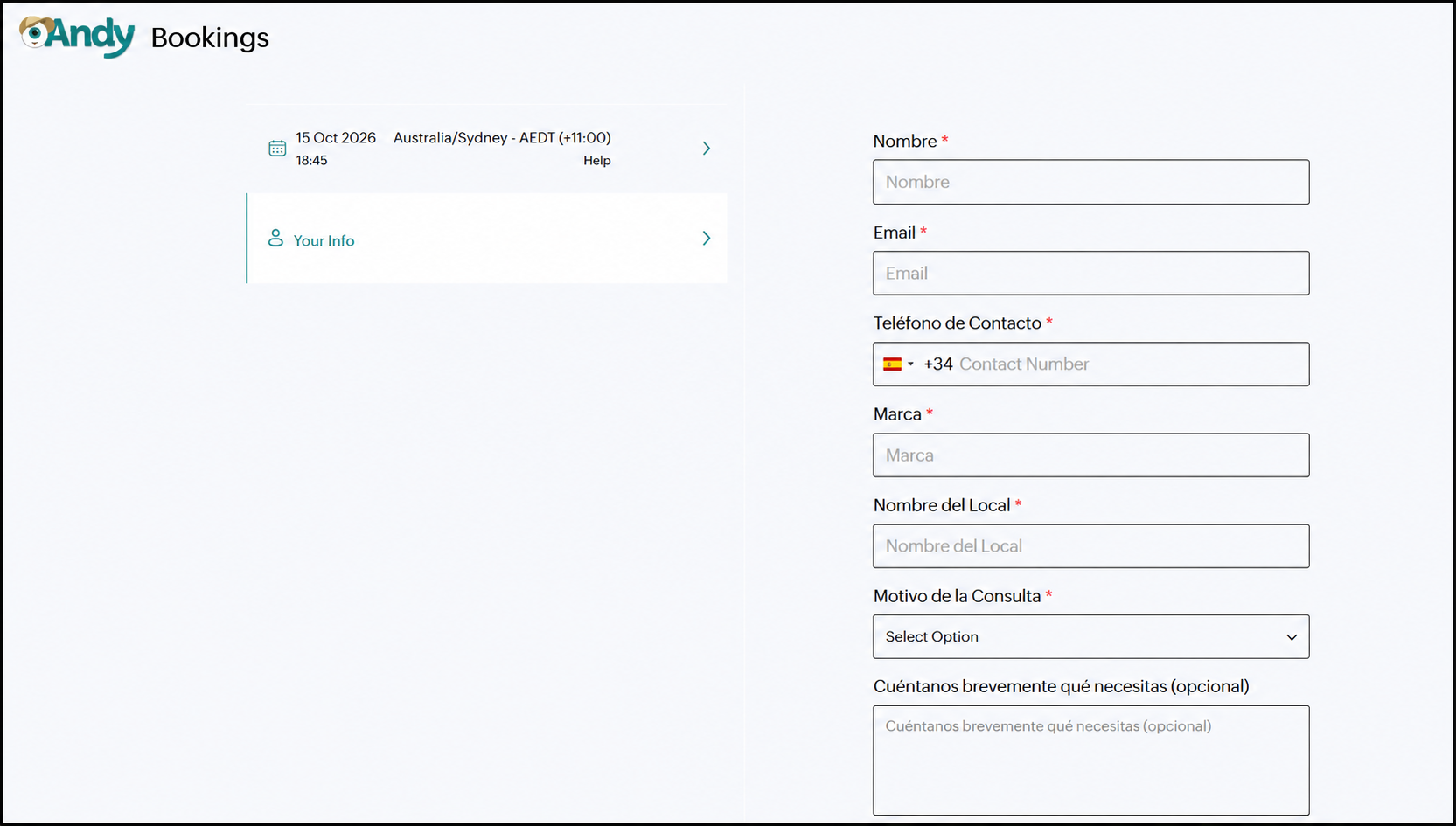
Task: Select the Your Info step label
Action: pos(324,240)
